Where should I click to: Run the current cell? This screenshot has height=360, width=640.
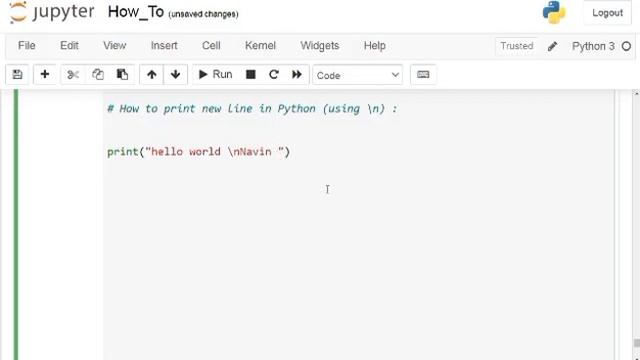[x=215, y=75]
